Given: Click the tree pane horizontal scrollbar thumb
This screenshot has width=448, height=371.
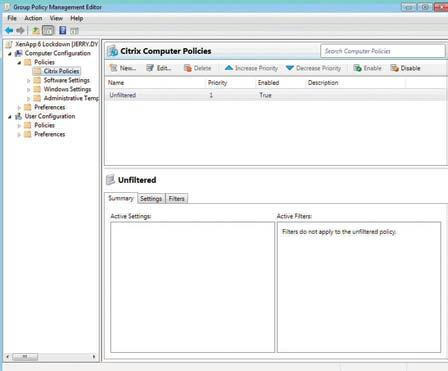Looking at the screenshot, I should 25,356.
